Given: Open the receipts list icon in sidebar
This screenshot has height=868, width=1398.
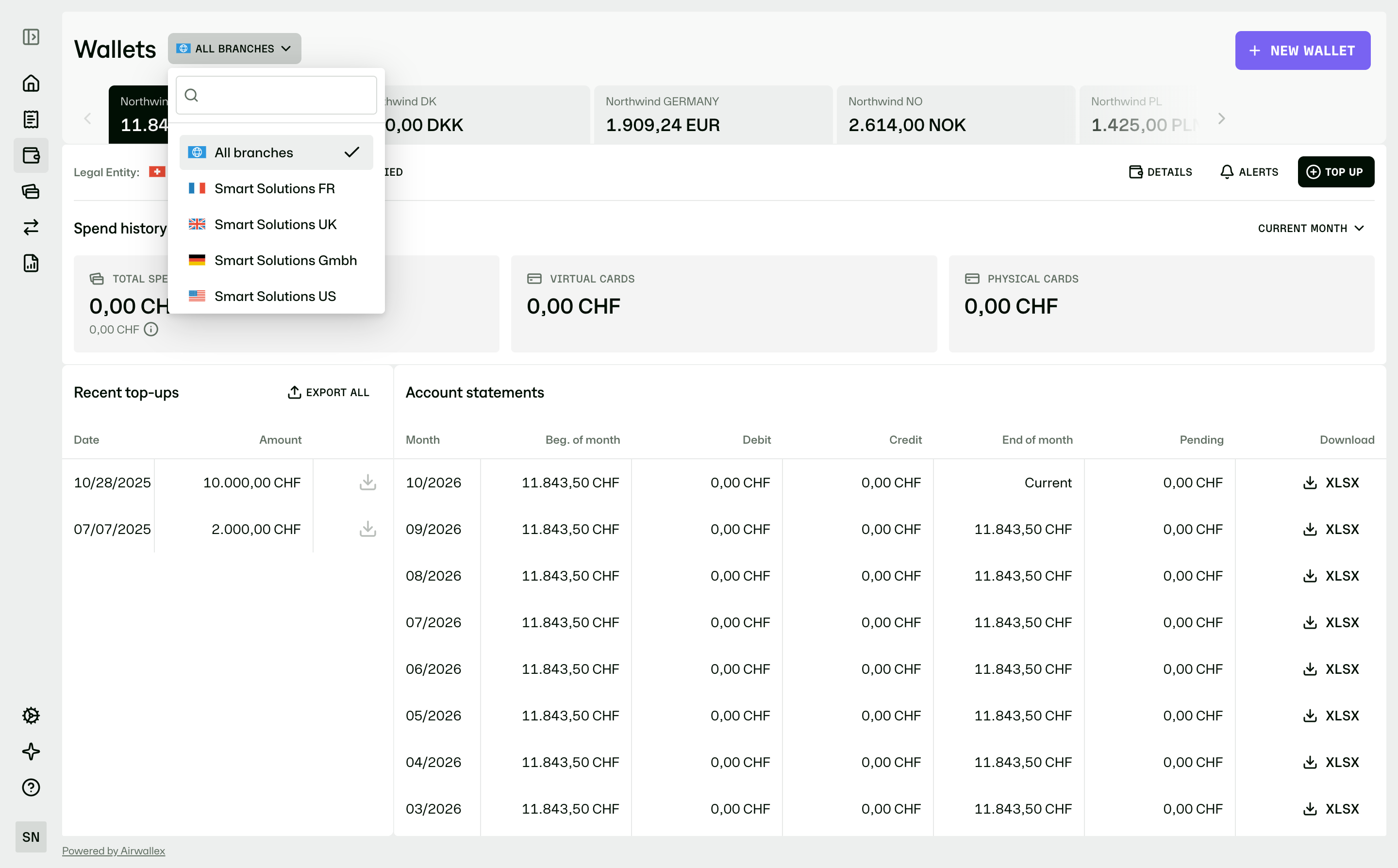Looking at the screenshot, I should [31, 119].
